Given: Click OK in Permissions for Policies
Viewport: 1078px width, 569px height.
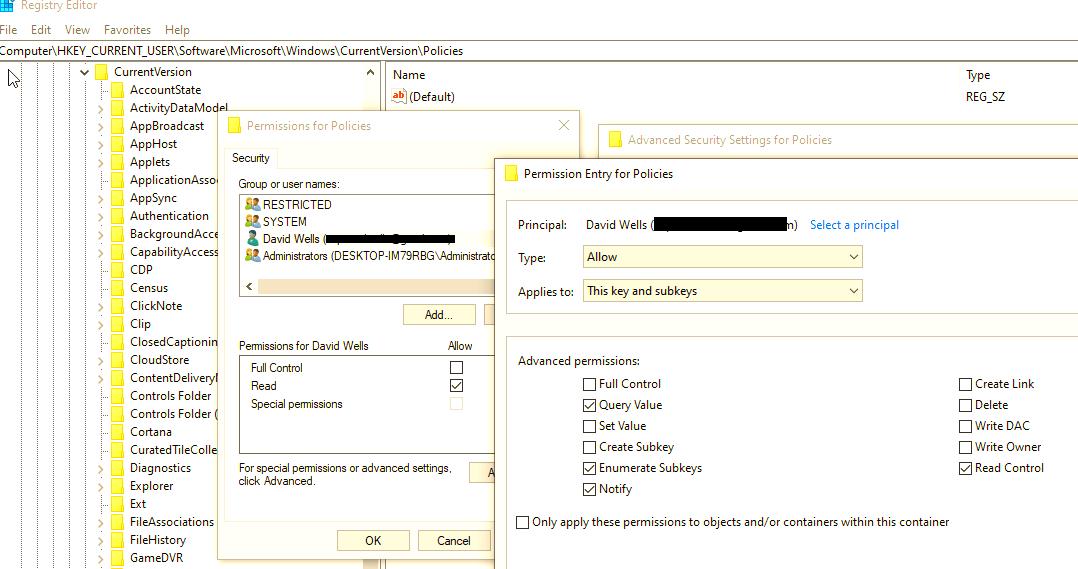Looking at the screenshot, I should click(x=373, y=541).
